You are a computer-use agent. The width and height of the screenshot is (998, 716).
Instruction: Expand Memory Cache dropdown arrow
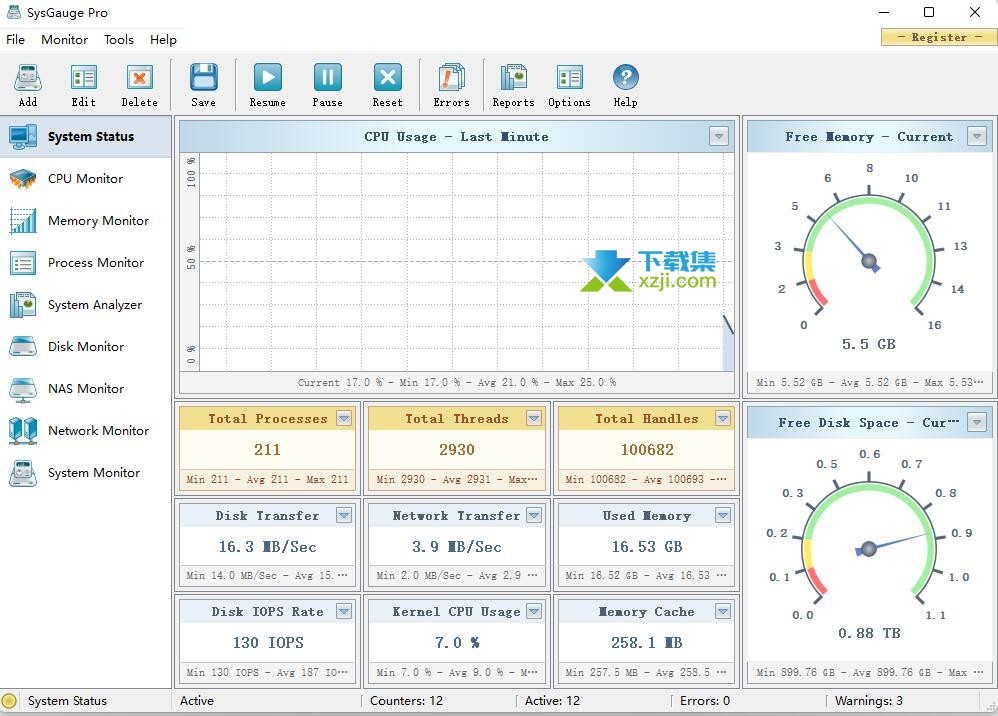point(722,611)
